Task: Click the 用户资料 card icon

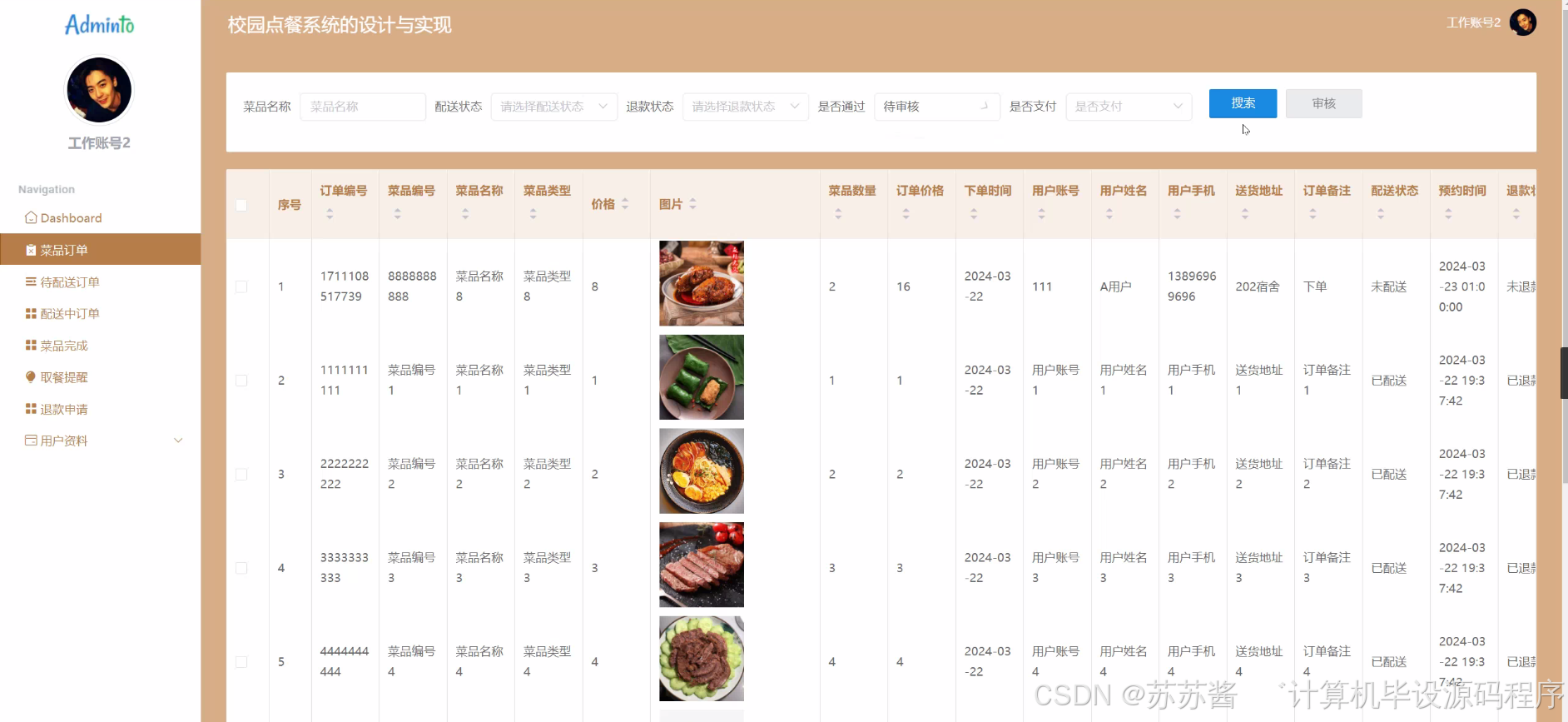Action: (31, 441)
